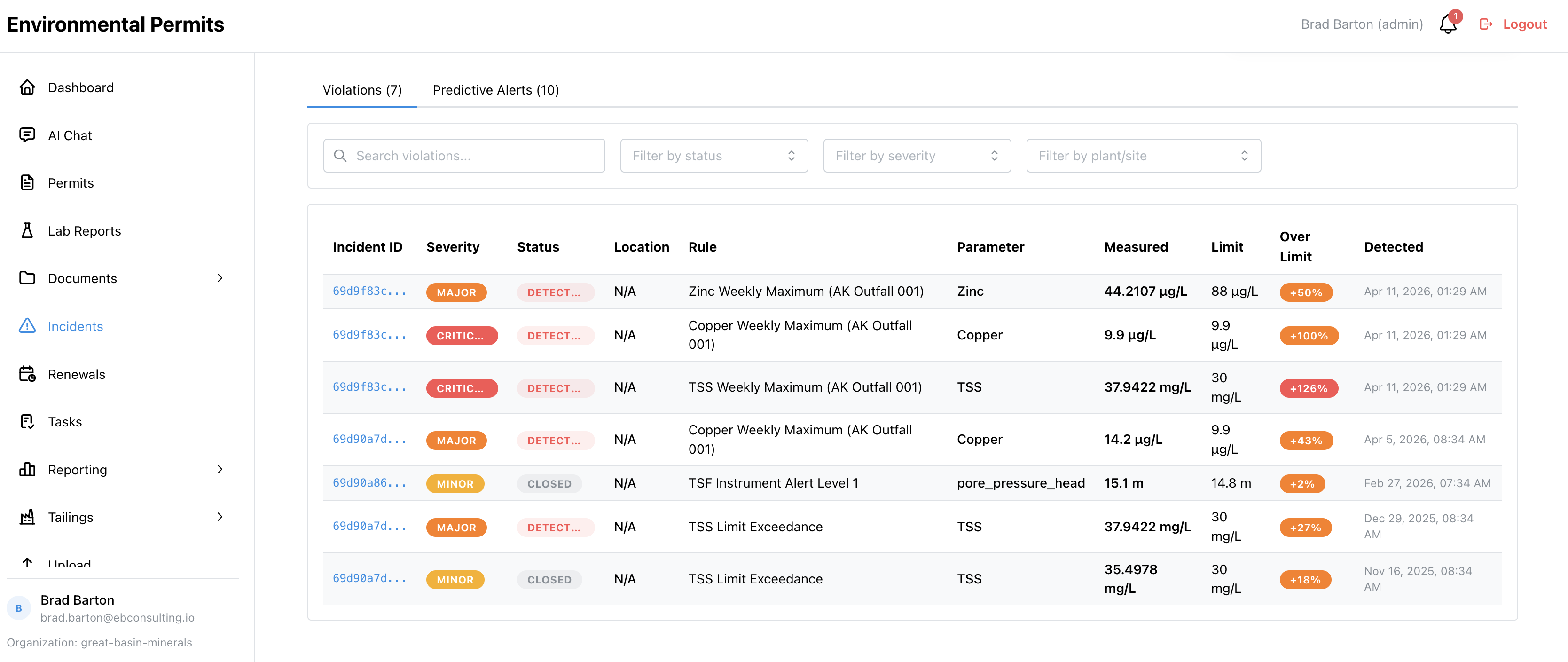Click the Severity column header
This screenshot has width=1568, height=662.
point(452,247)
